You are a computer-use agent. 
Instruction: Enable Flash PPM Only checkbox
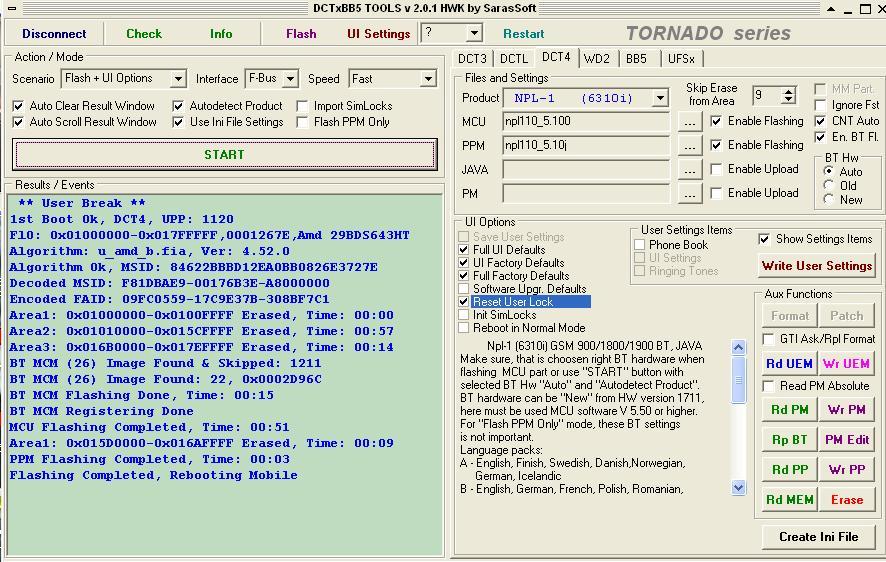click(302, 122)
